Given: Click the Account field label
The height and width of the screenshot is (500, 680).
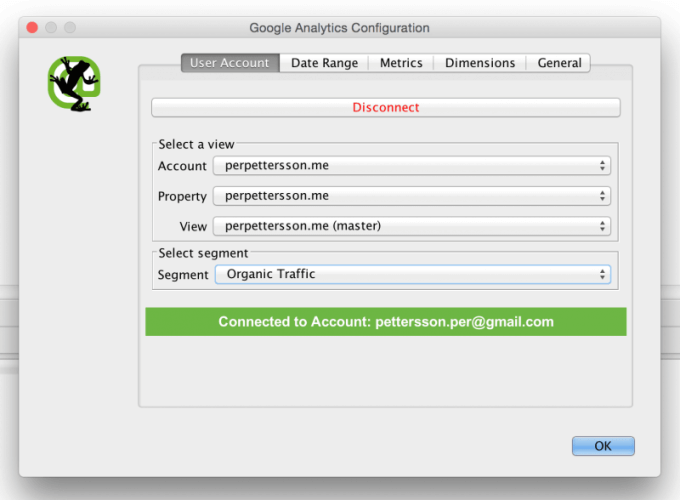Looking at the screenshot, I should coord(182,166).
